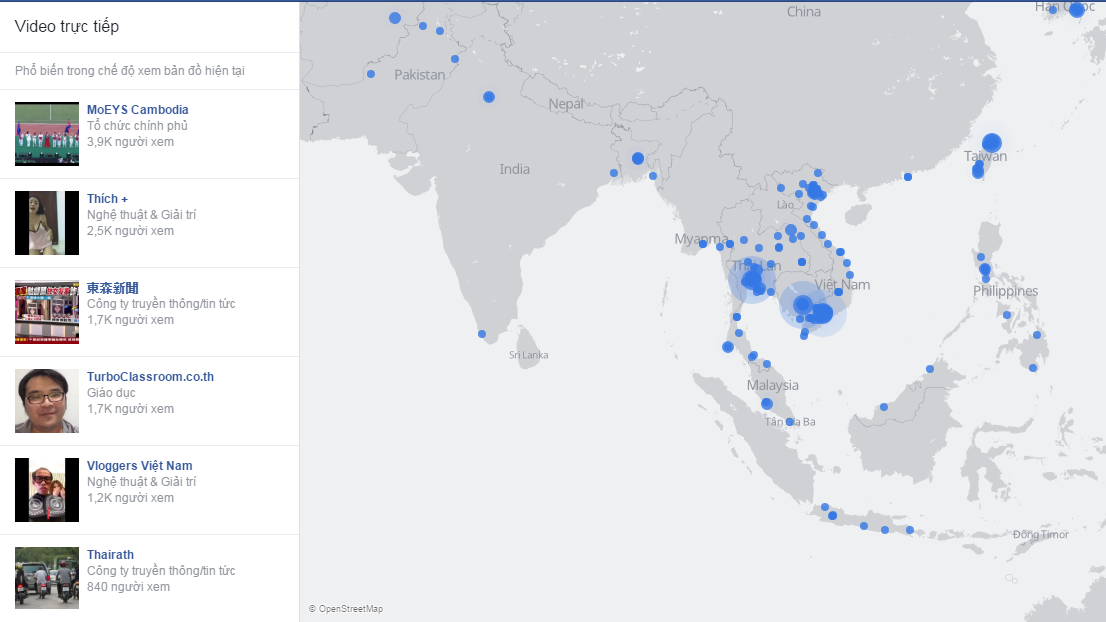Open the Thích + video thumbnail
The image size is (1106, 622).
47,223
